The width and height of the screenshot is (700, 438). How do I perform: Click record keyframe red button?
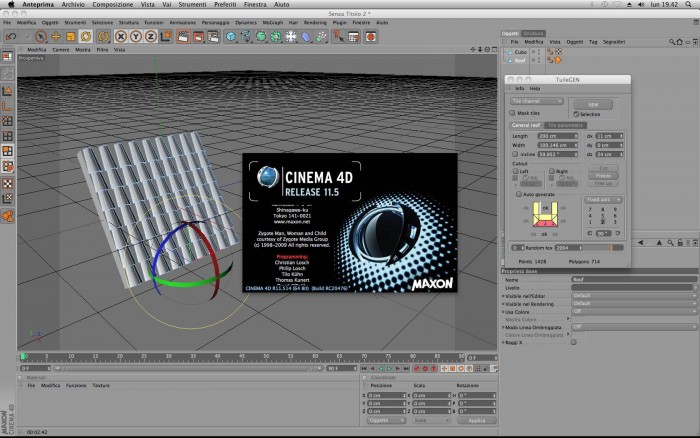pyautogui.click(x=417, y=369)
